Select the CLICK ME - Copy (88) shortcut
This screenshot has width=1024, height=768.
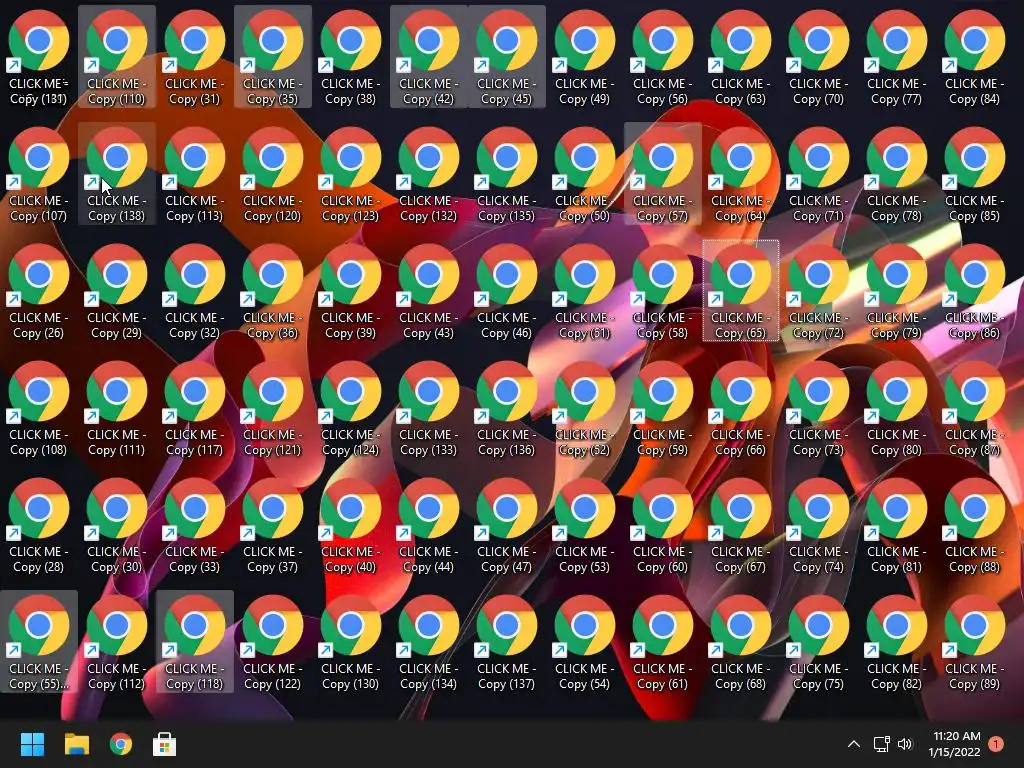(x=974, y=524)
